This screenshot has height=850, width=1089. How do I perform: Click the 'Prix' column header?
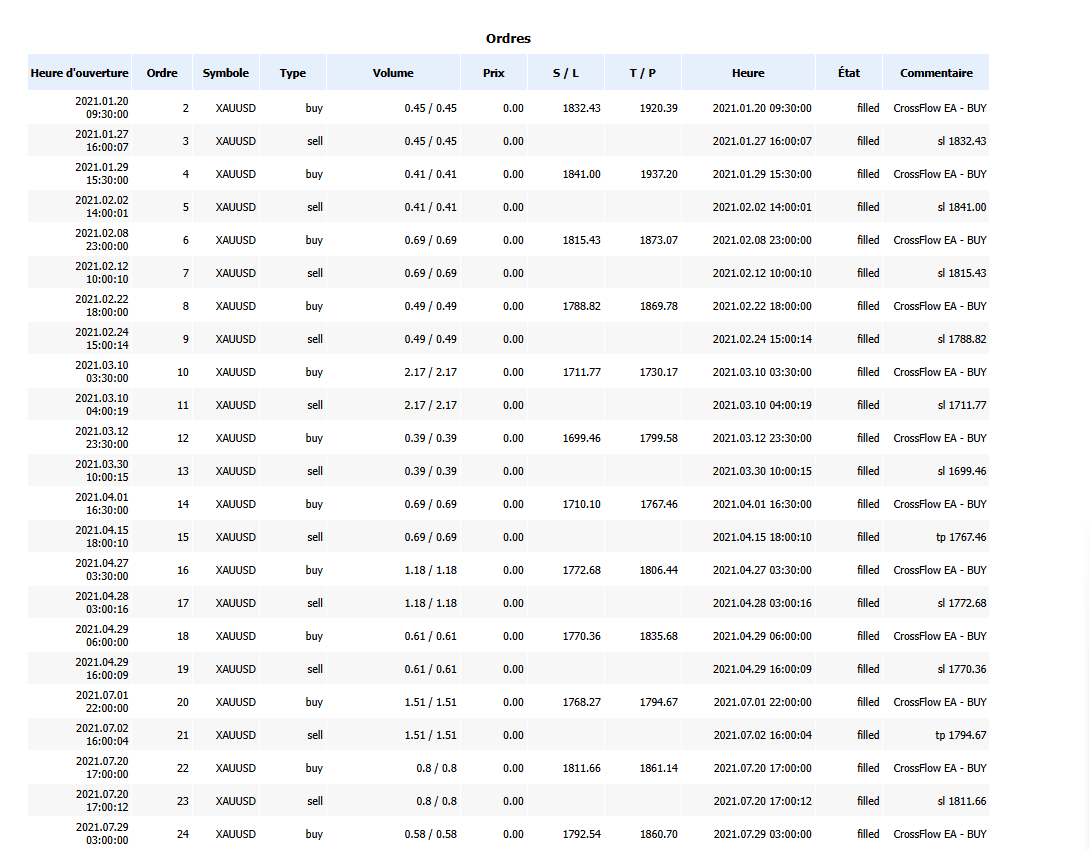pyautogui.click(x=494, y=73)
